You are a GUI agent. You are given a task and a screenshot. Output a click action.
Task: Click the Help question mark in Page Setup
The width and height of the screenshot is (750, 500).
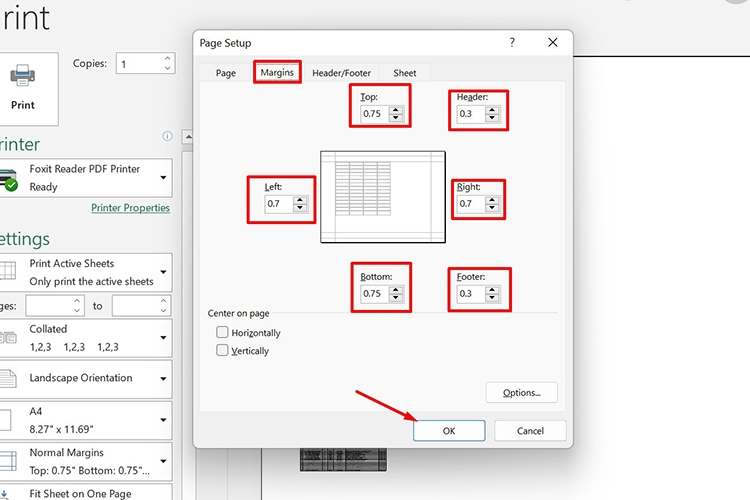[x=512, y=43]
